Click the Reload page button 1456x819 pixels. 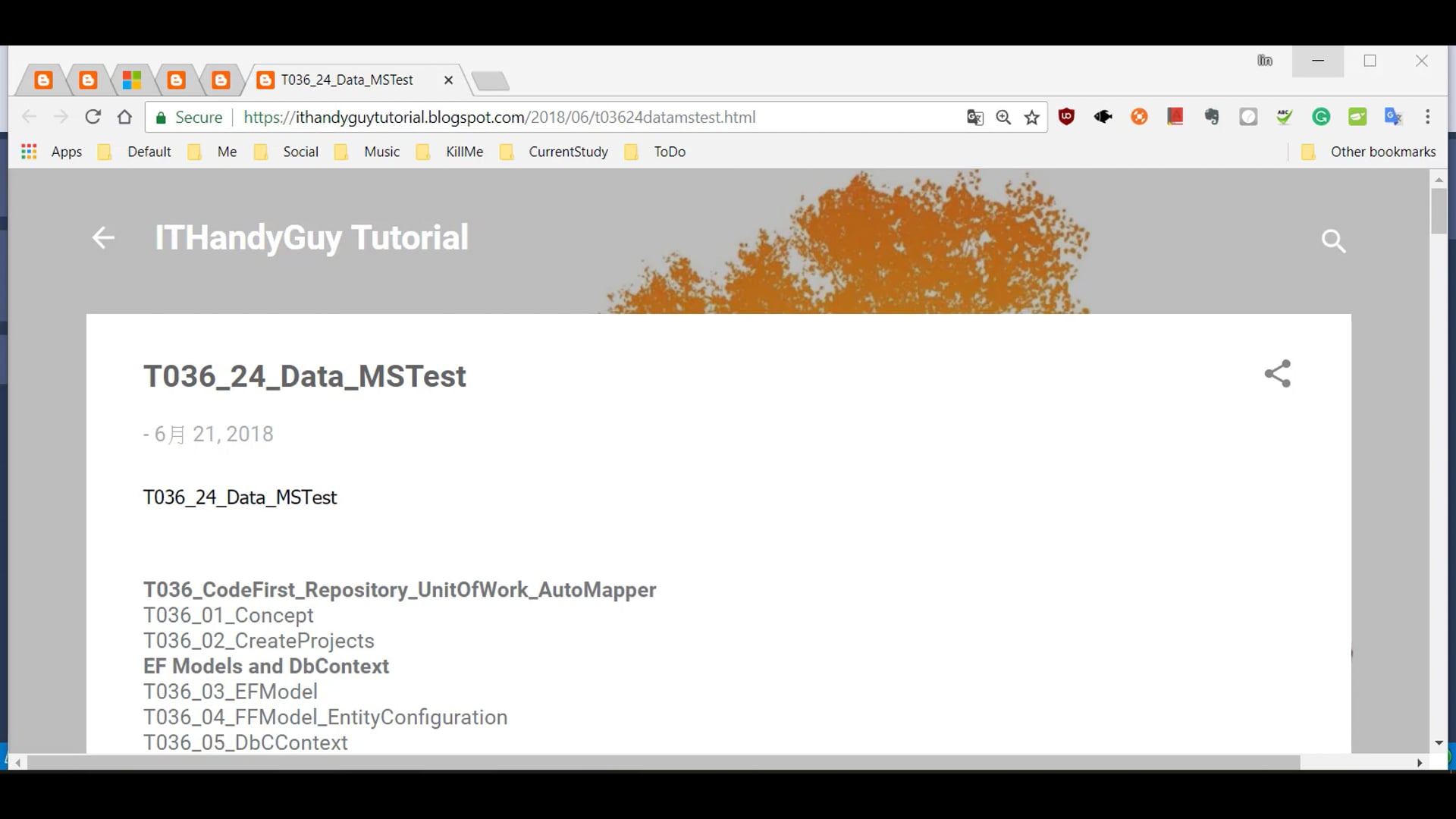pos(93,117)
